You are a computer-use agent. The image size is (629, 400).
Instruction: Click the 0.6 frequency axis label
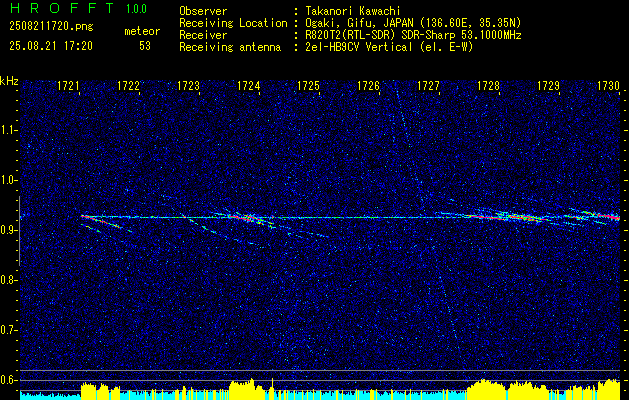click(x=8, y=380)
